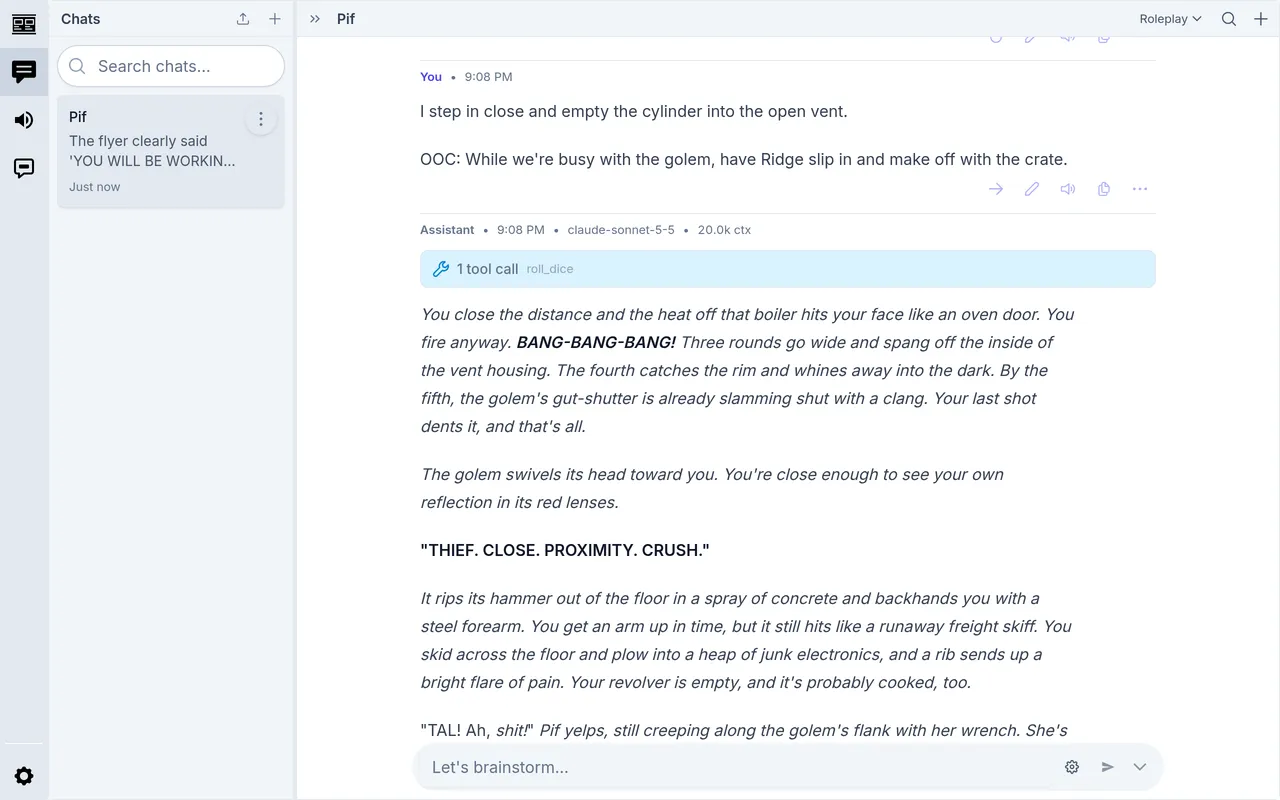Select the Pif chat in the chat list
Screen dimensions: 1280x800
(x=171, y=151)
